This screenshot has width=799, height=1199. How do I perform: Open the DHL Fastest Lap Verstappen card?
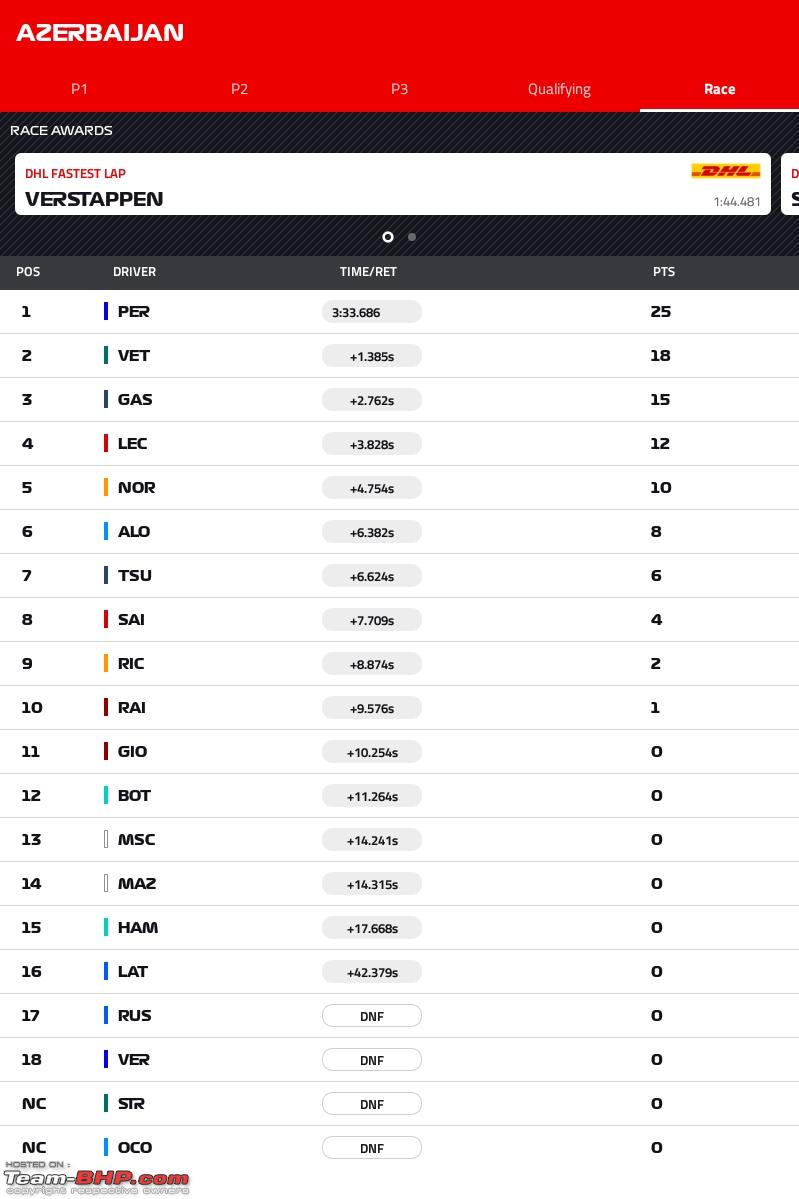tap(393, 184)
